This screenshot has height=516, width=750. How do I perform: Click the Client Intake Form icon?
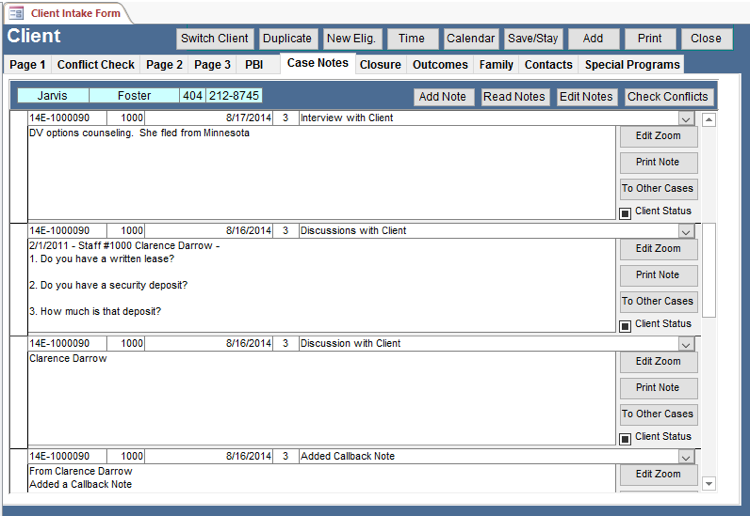tap(17, 13)
